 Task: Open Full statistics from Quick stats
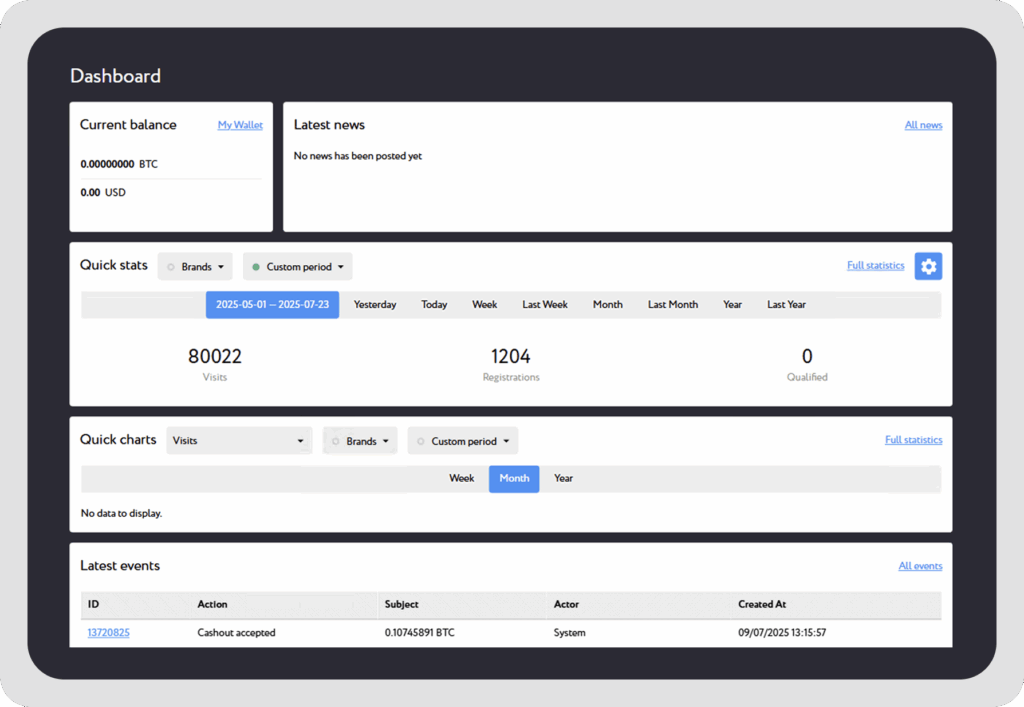(875, 265)
